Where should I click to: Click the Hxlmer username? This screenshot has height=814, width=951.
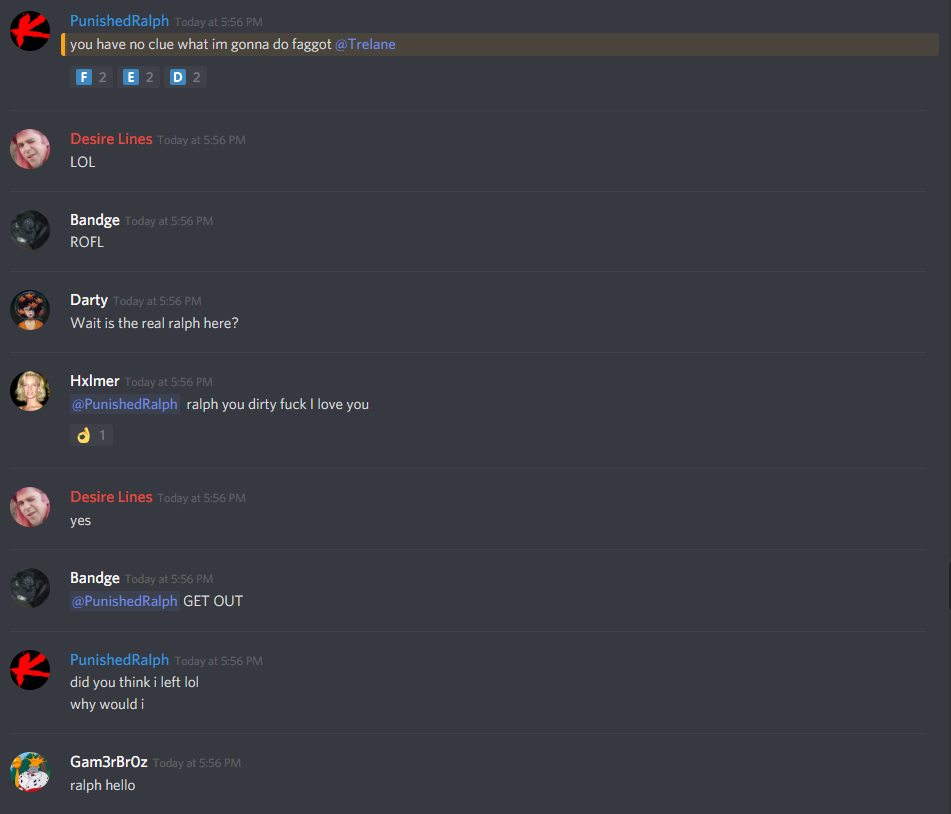95,381
